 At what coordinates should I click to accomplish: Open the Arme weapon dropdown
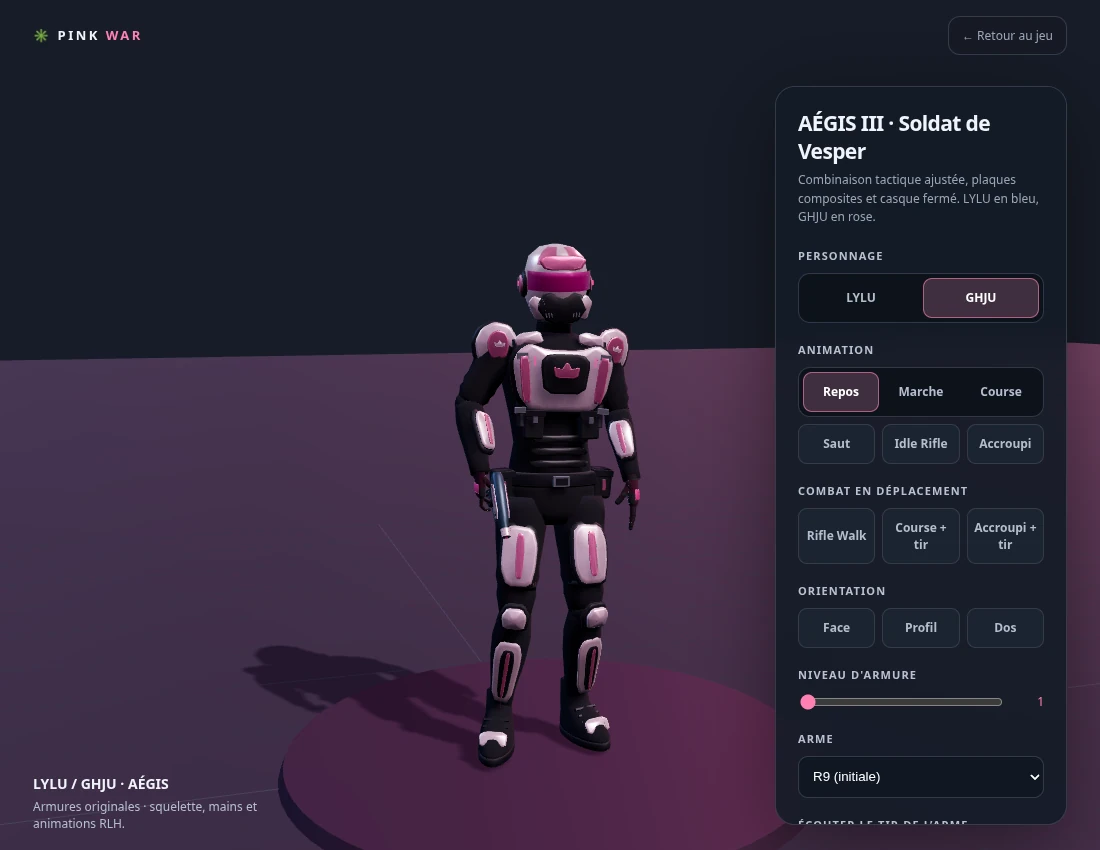click(x=920, y=777)
